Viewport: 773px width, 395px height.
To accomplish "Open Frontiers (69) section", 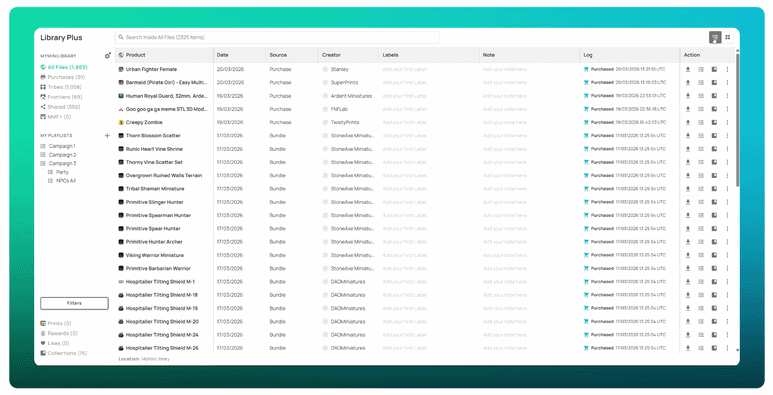I will [x=61, y=97].
